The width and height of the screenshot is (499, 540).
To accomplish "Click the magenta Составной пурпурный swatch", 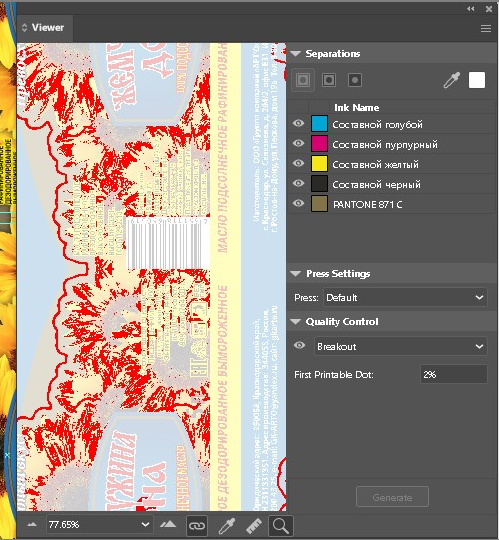I will [x=319, y=144].
